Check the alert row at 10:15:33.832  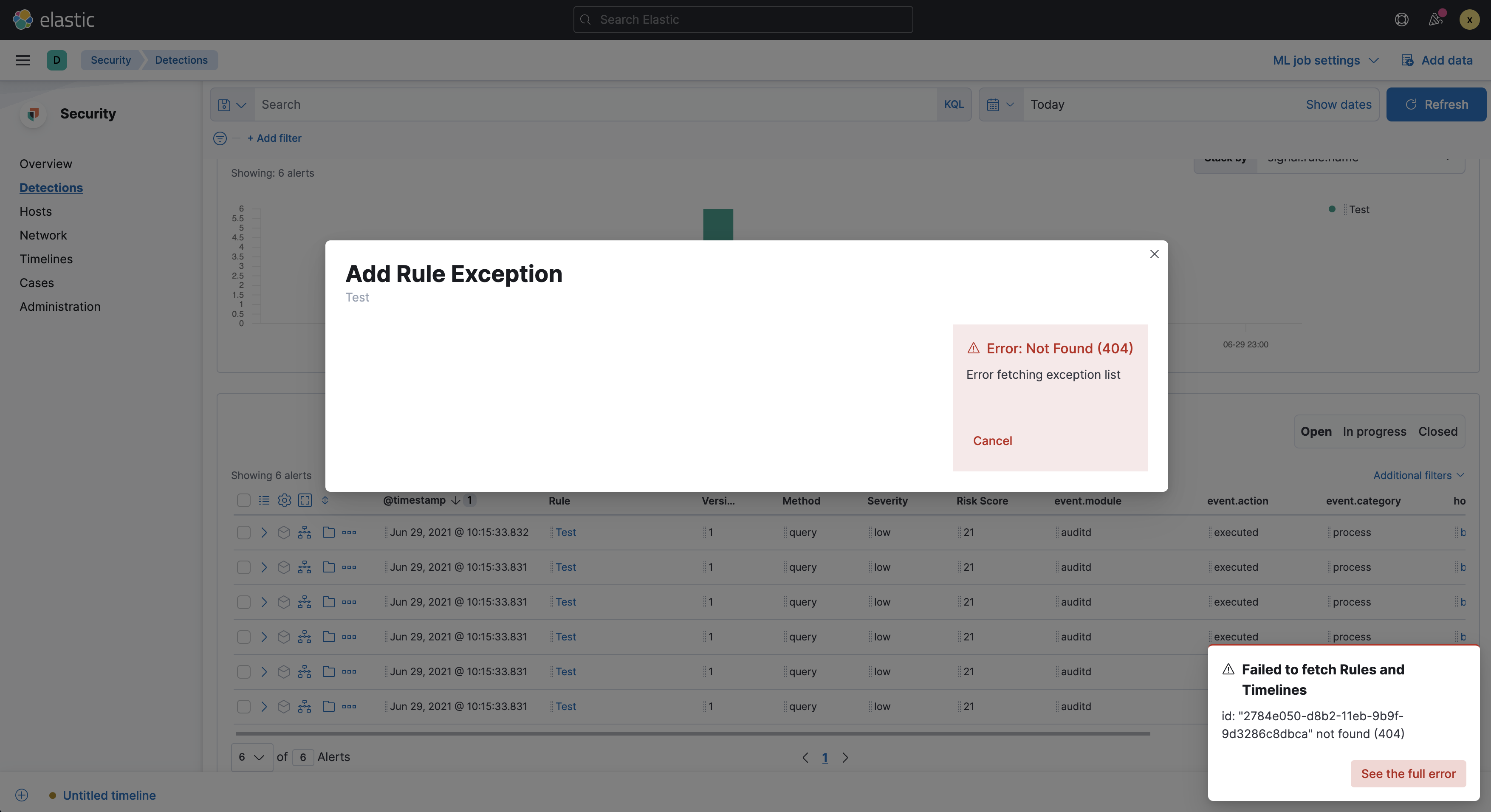pos(244,532)
